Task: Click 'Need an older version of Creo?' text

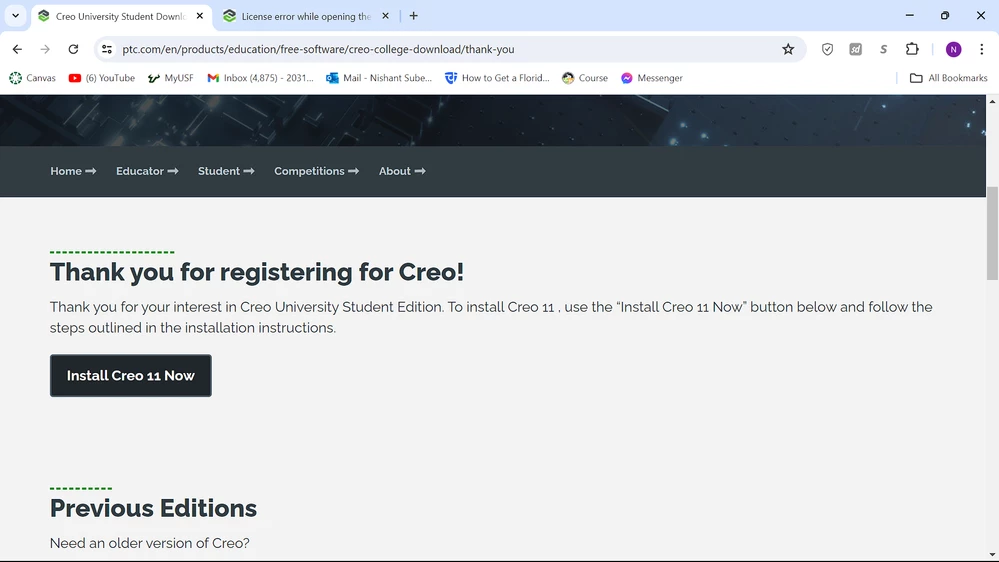Action: [150, 543]
